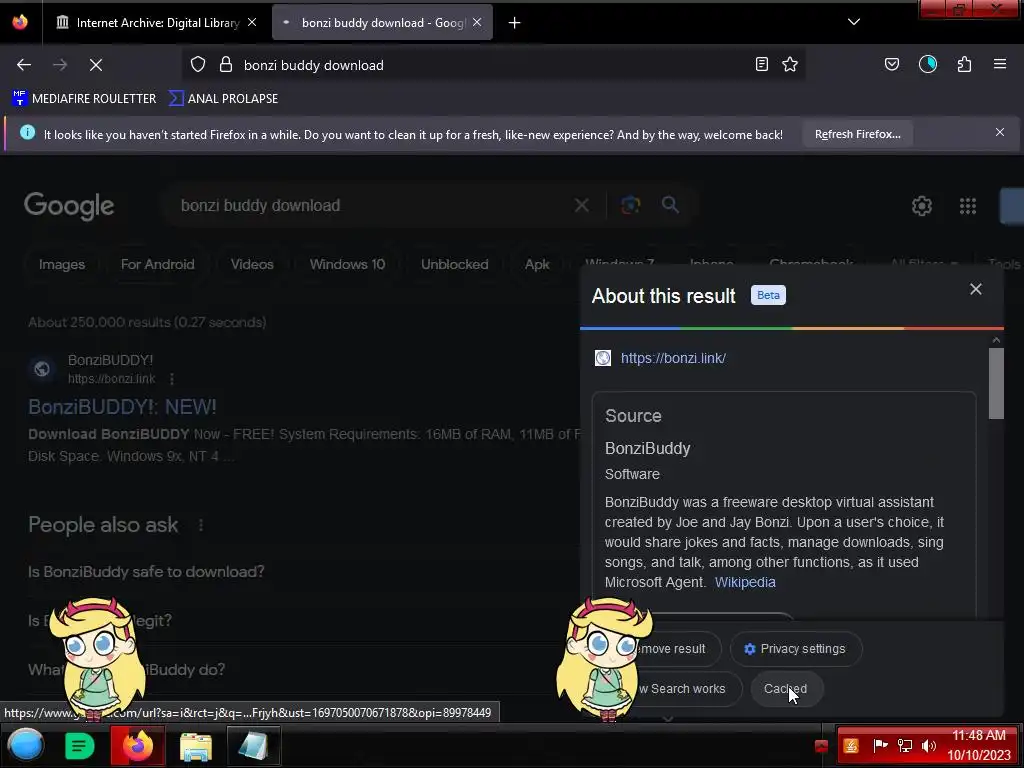Open the Firefox hamburger menu
Viewport: 1024px width, 768px height.
tap(1000, 64)
